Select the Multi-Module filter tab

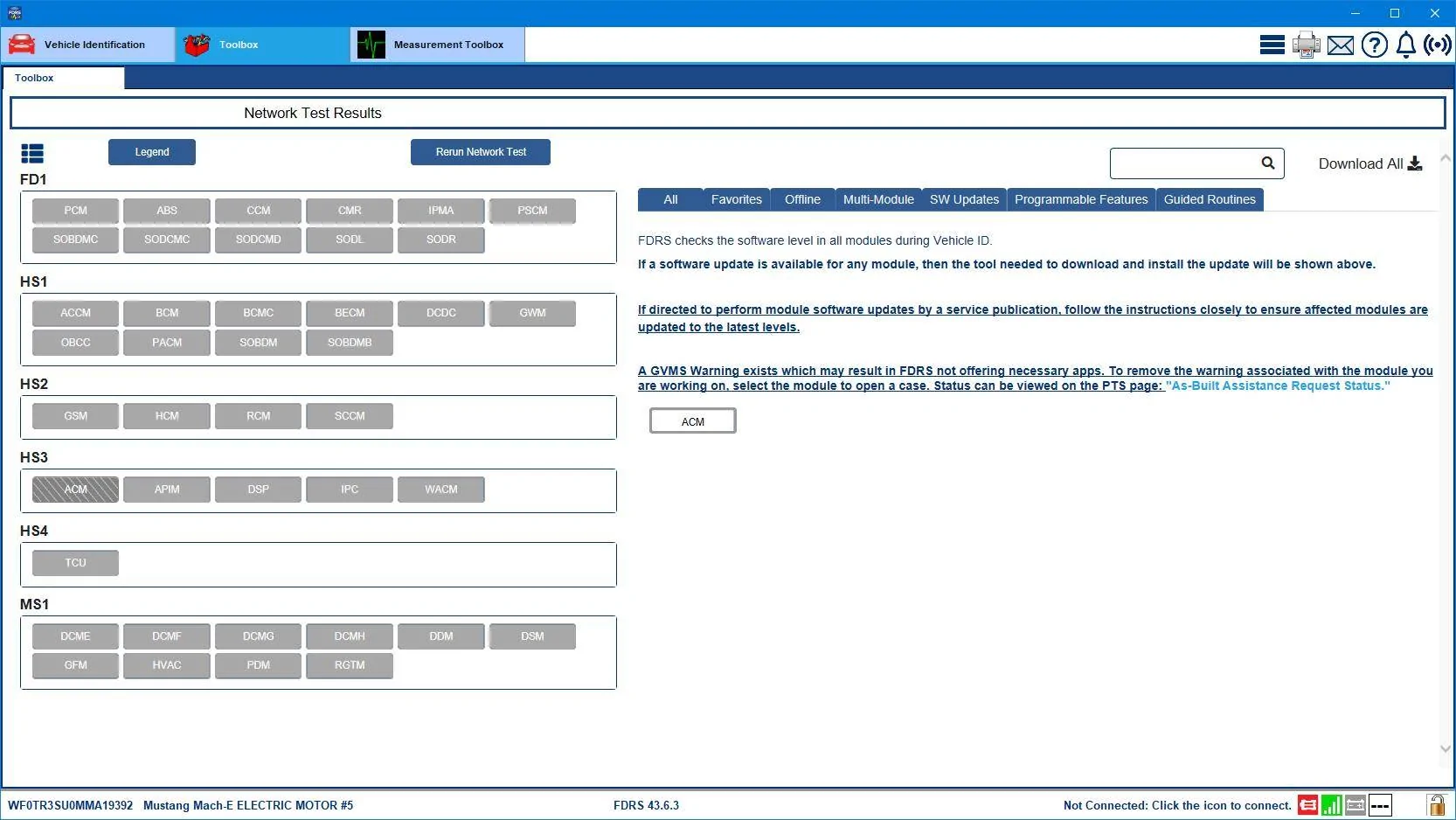[878, 199]
